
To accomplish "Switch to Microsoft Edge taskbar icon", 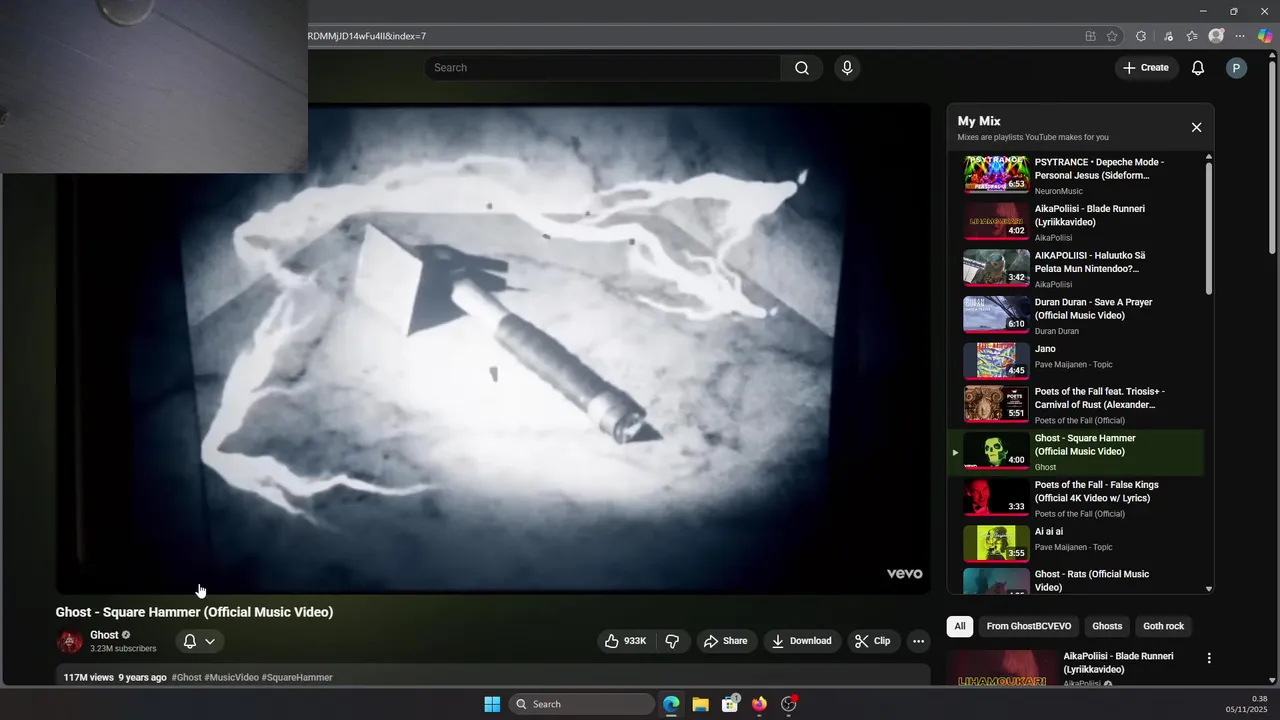I will [671, 704].
